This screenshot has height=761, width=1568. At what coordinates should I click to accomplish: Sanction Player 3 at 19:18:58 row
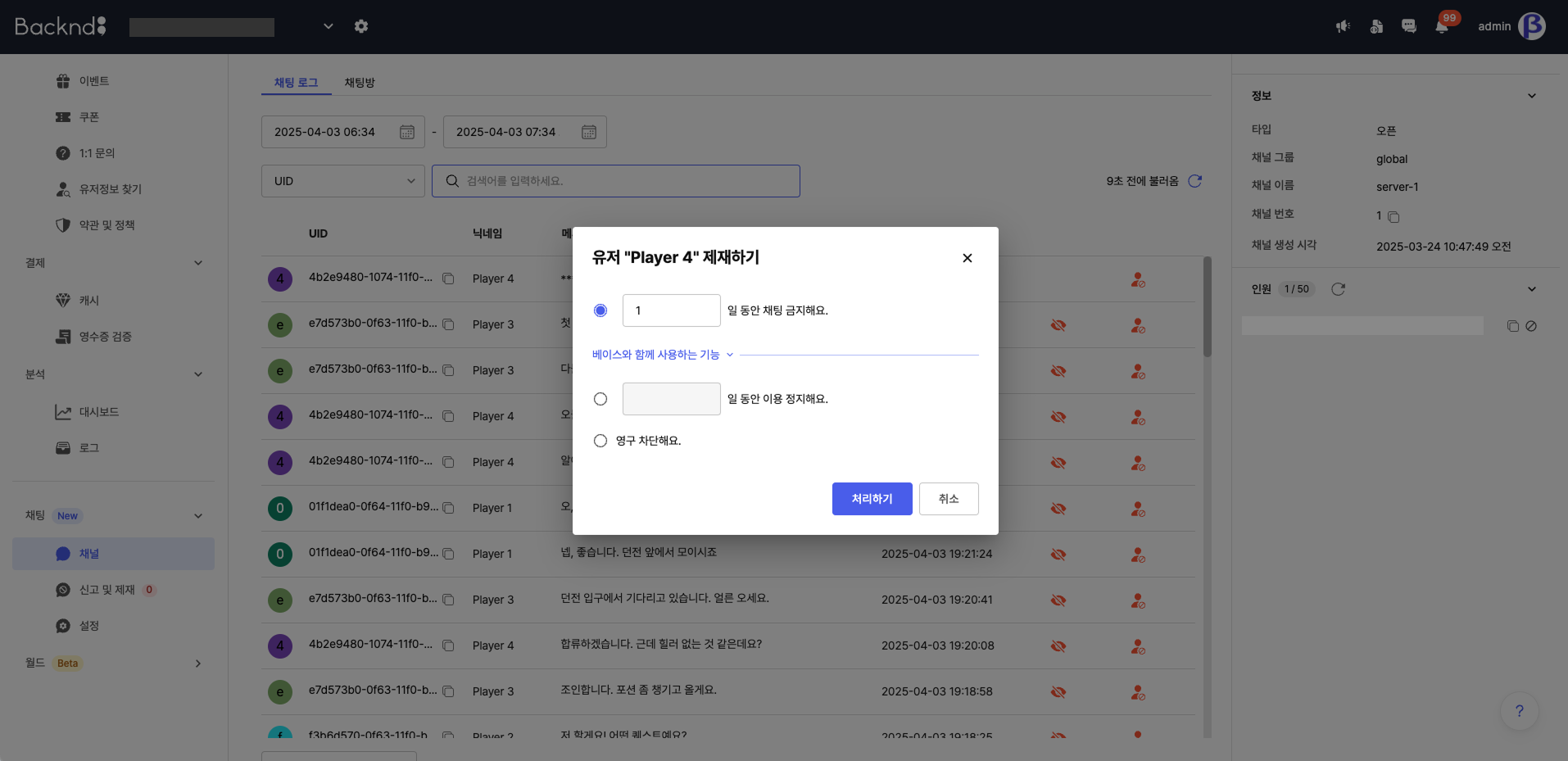coord(1138,692)
